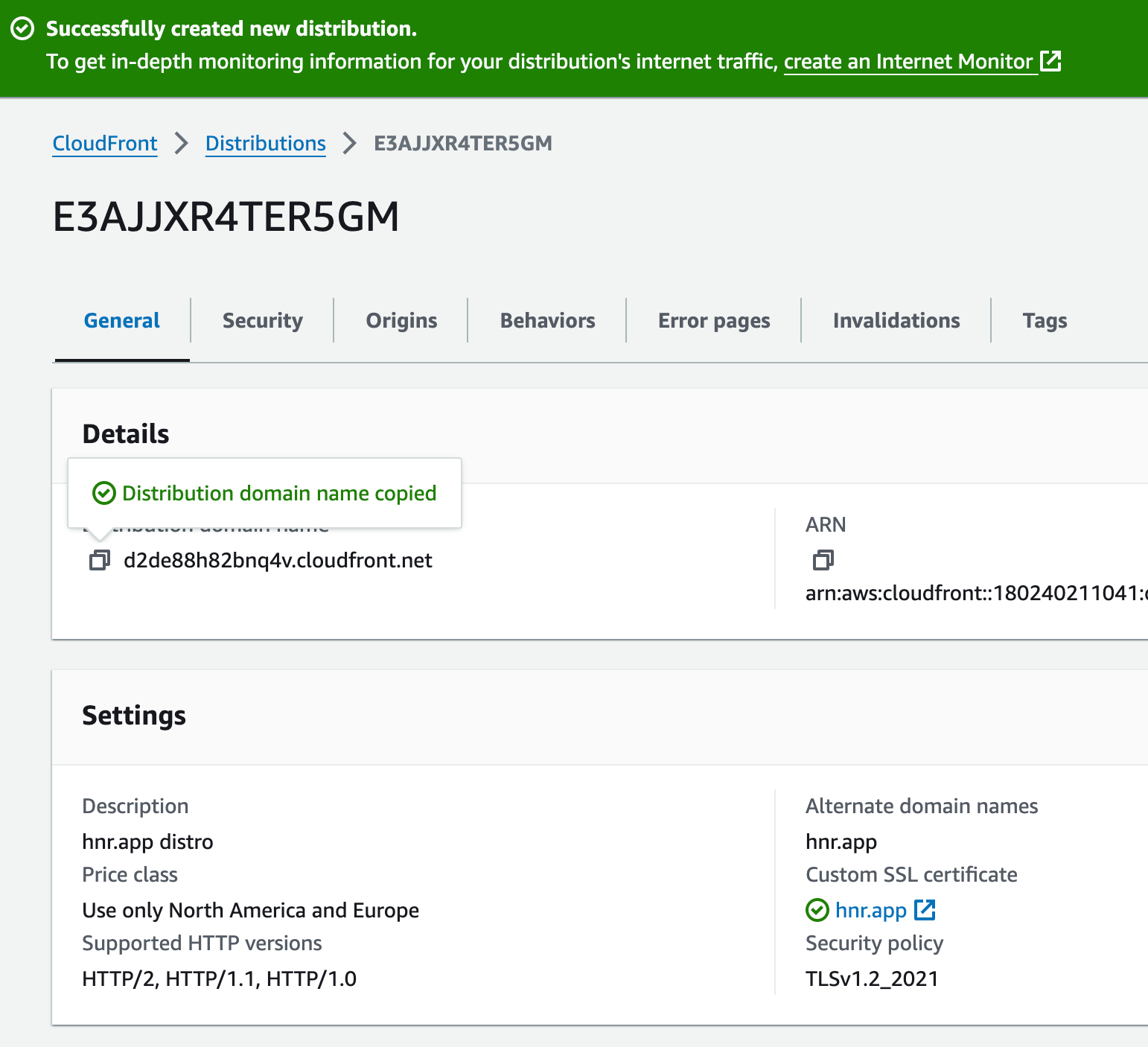Go to the Error pages tab
1148x1047 pixels.
[x=714, y=321]
